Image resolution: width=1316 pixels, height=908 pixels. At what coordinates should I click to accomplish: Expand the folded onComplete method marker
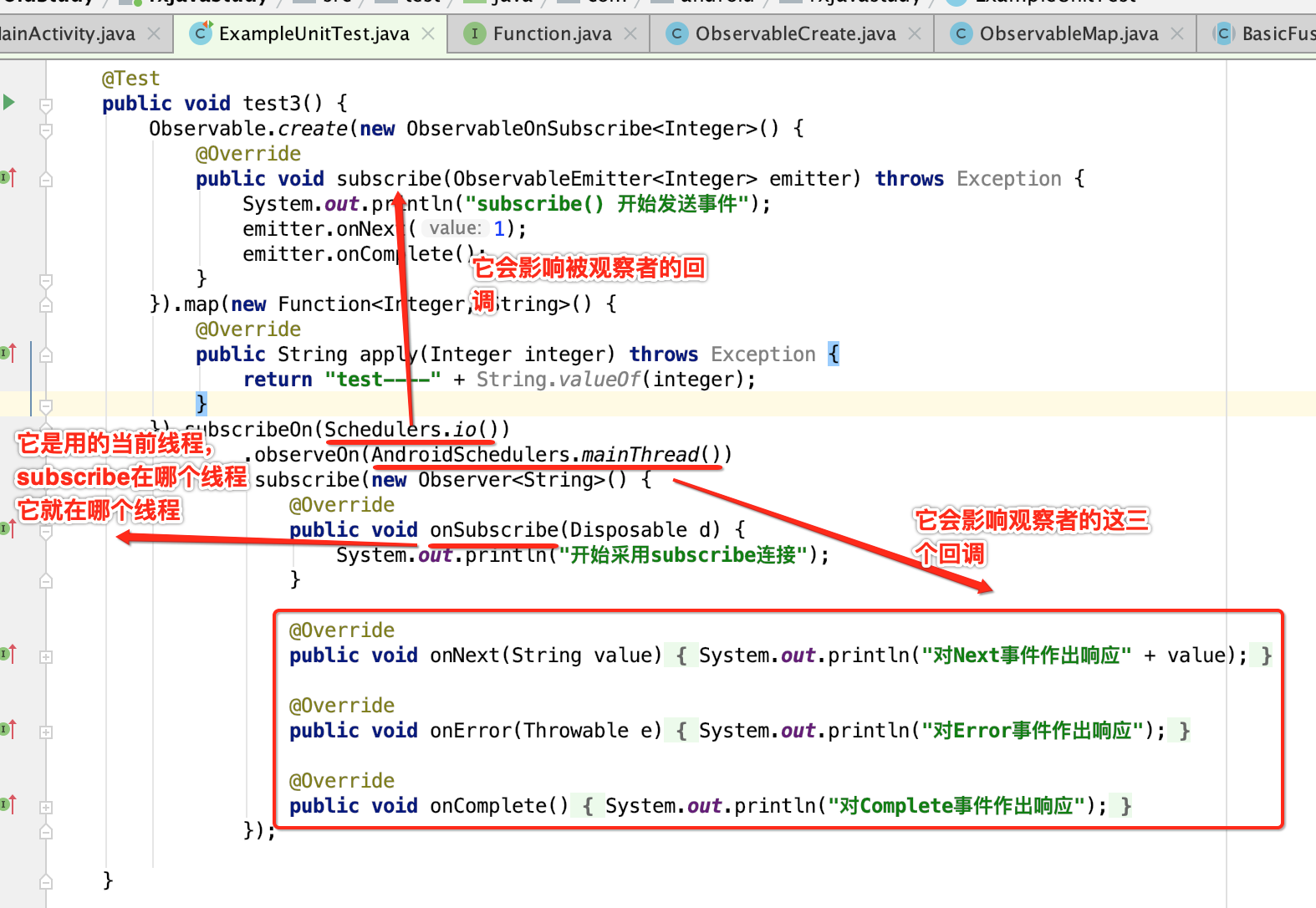[x=46, y=807]
